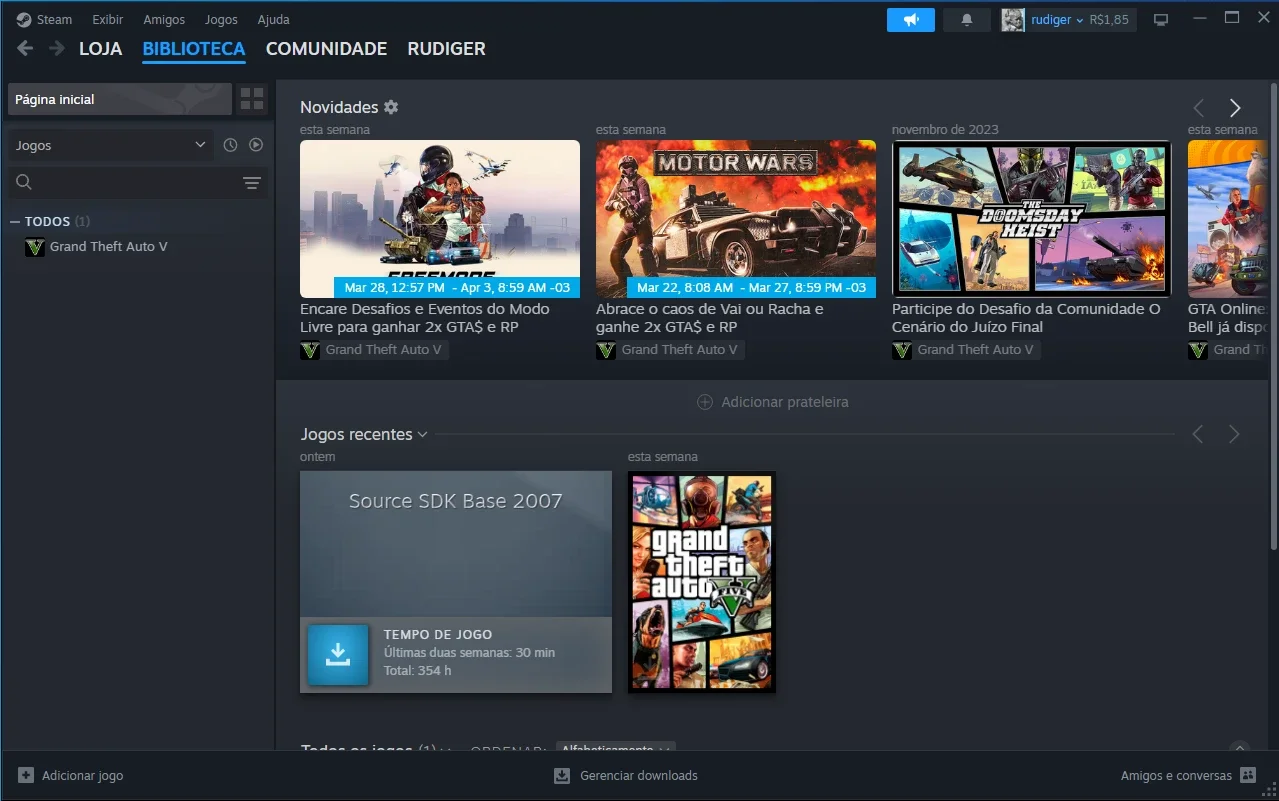Open the Jogos menu in menu bar
The height and width of the screenshot is (801, 1279).
(221, 20)
